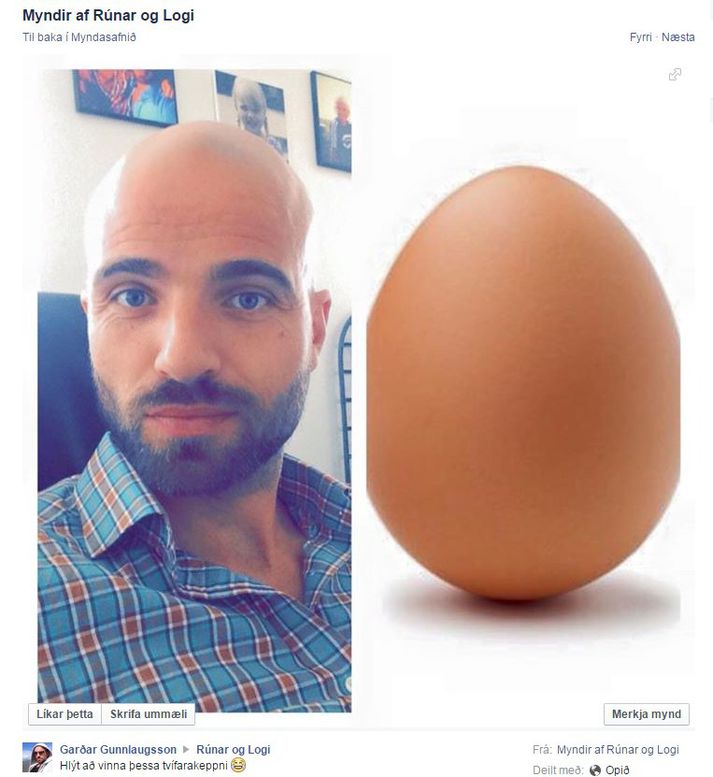This screenshot has height=777, width=713.
Task: Click the Merkja mynd tag button
Action: (x=646, y=714)
